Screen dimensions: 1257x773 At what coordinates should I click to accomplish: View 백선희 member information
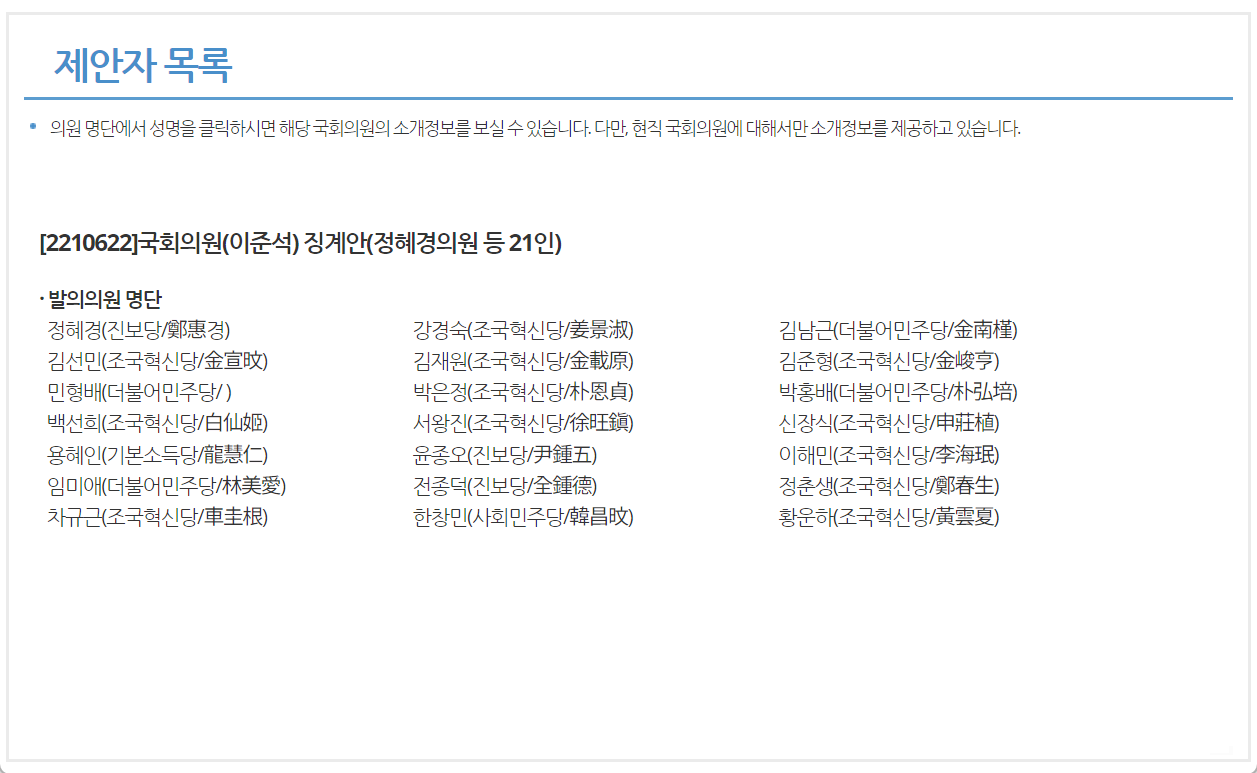[x=157, y=423]
